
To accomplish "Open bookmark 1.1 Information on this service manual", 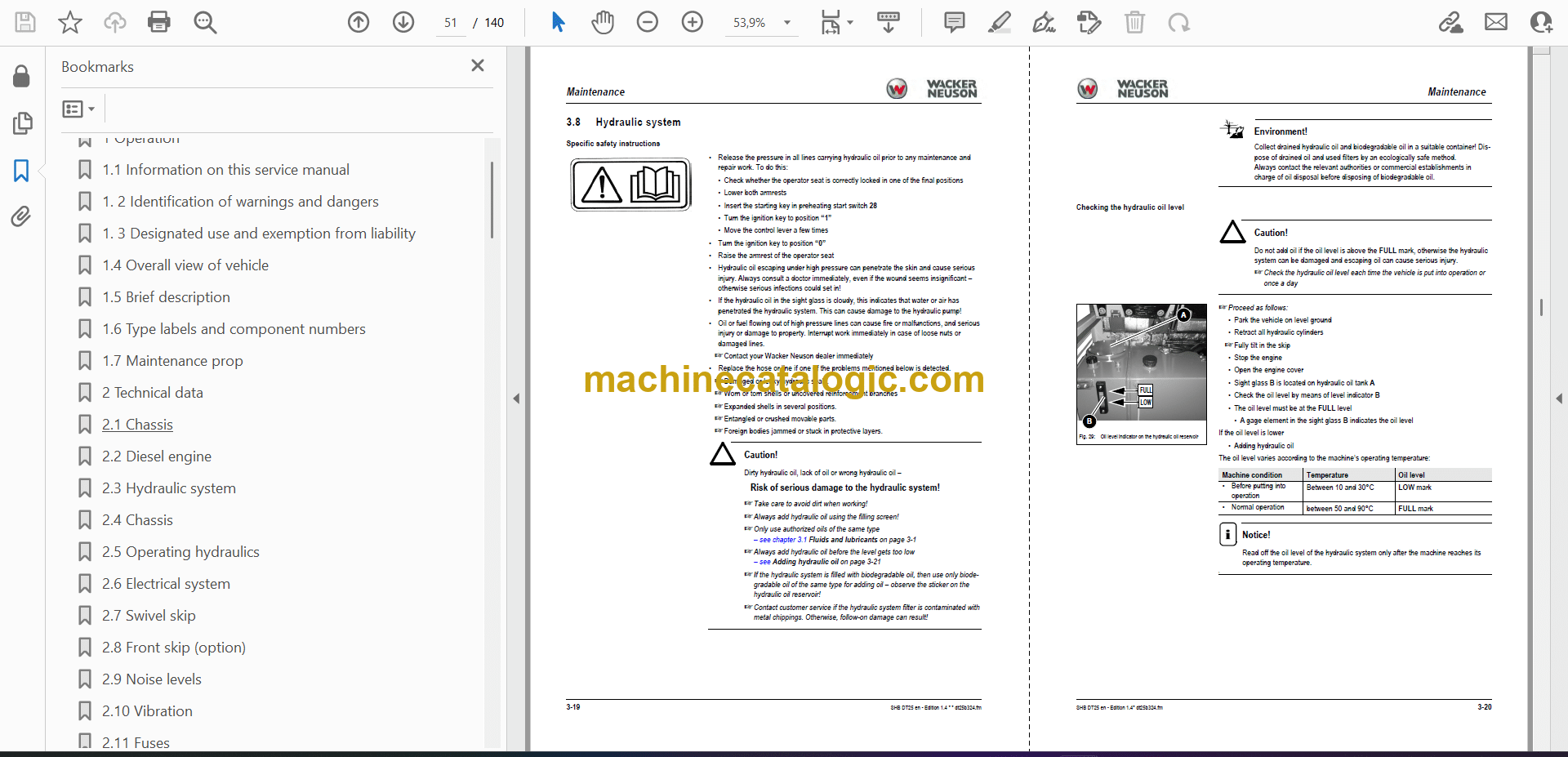I will [225, 170].
